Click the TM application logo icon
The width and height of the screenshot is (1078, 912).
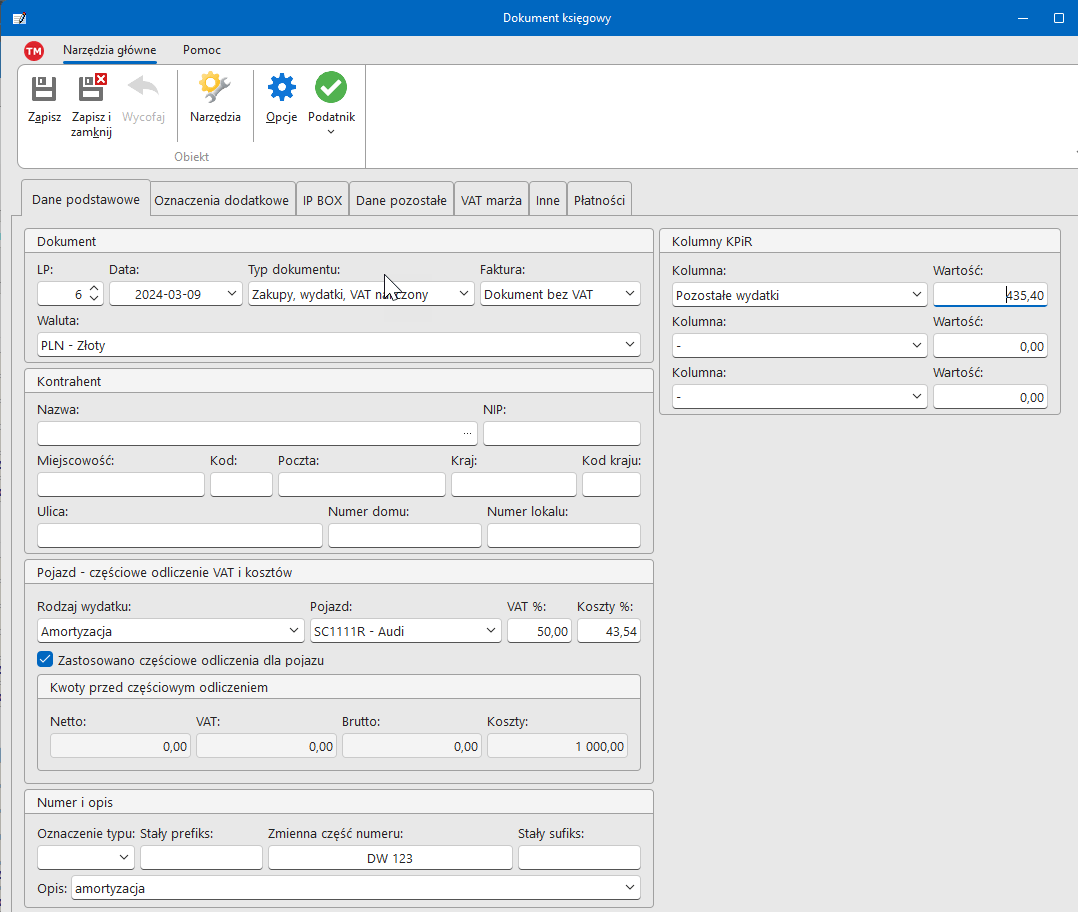(x=34, y=51)
